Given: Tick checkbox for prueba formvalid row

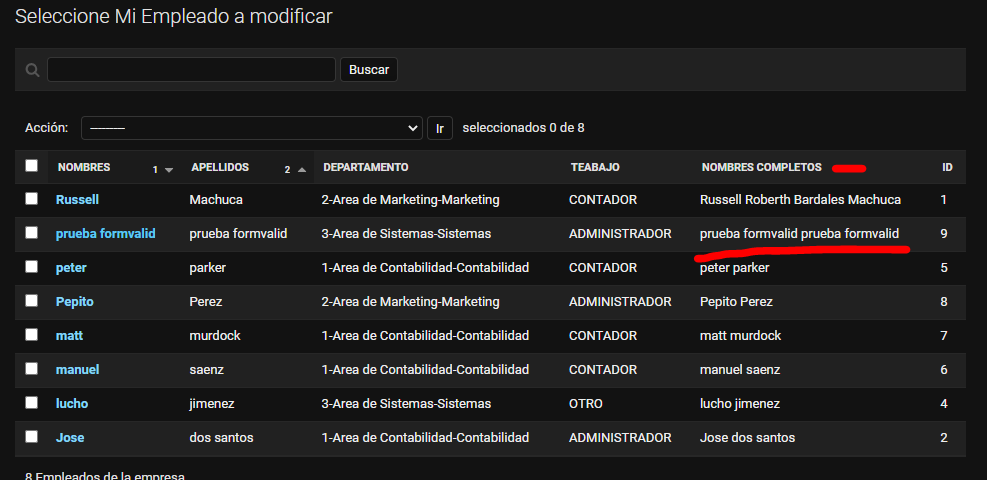Looking at the screenshot, I should coord(32,233).
